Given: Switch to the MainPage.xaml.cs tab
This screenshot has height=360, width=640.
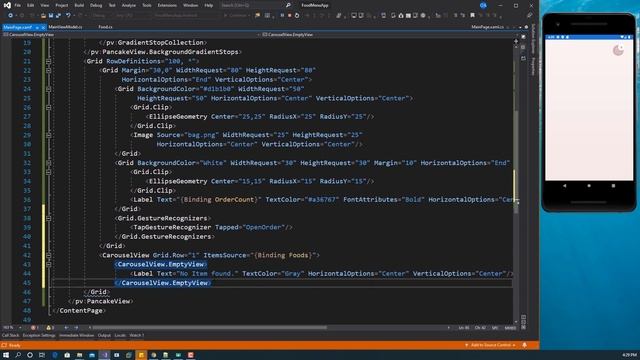Looking at the screenshot, I should coord(487,27).
